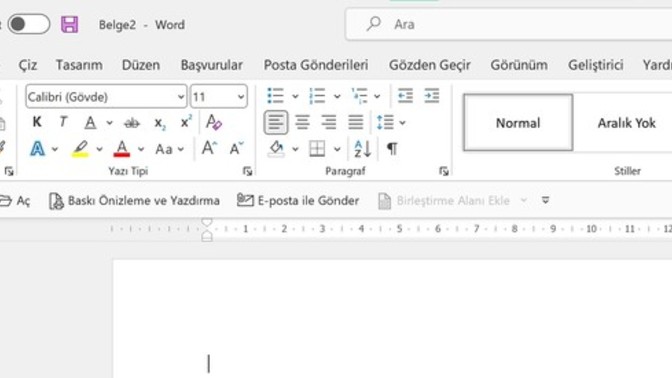
Task: Toggle strikethrough formatting
Action: (132, 123)
